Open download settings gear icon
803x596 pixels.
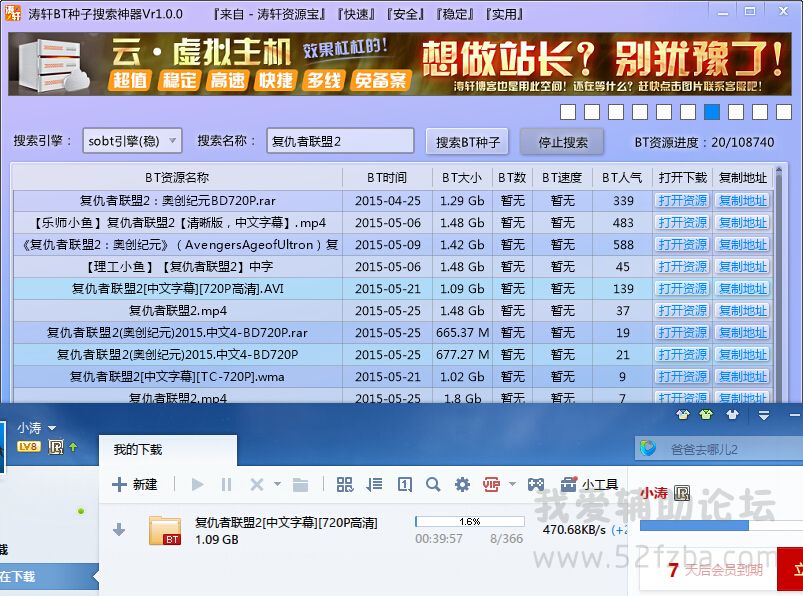[462, 485]
